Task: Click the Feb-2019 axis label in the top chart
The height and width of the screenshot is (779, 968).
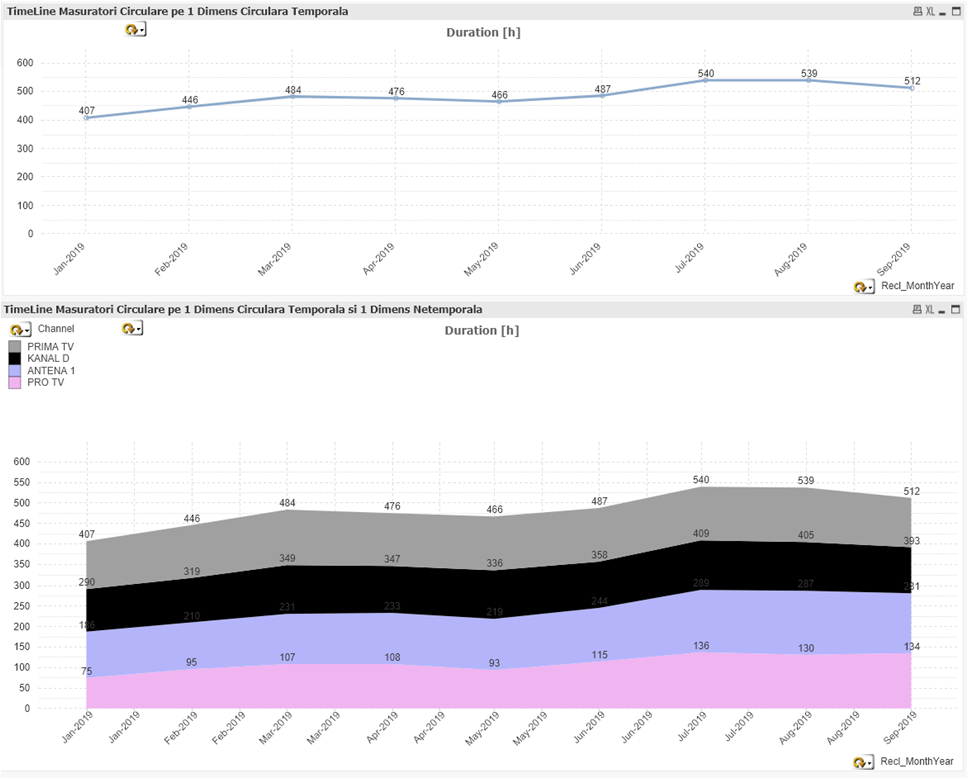Action: [172, 259]
